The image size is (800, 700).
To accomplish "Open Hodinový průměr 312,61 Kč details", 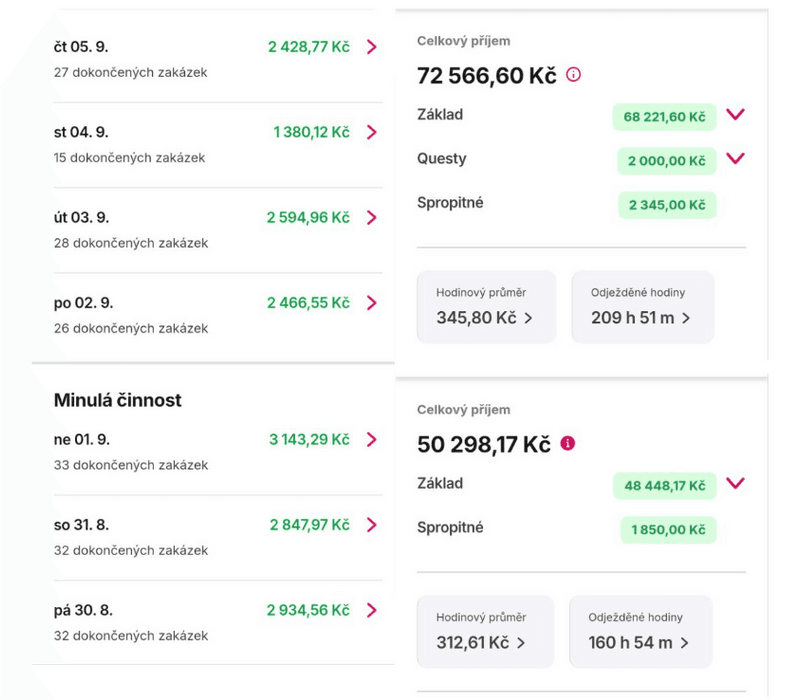I will [x=486, y=631].
